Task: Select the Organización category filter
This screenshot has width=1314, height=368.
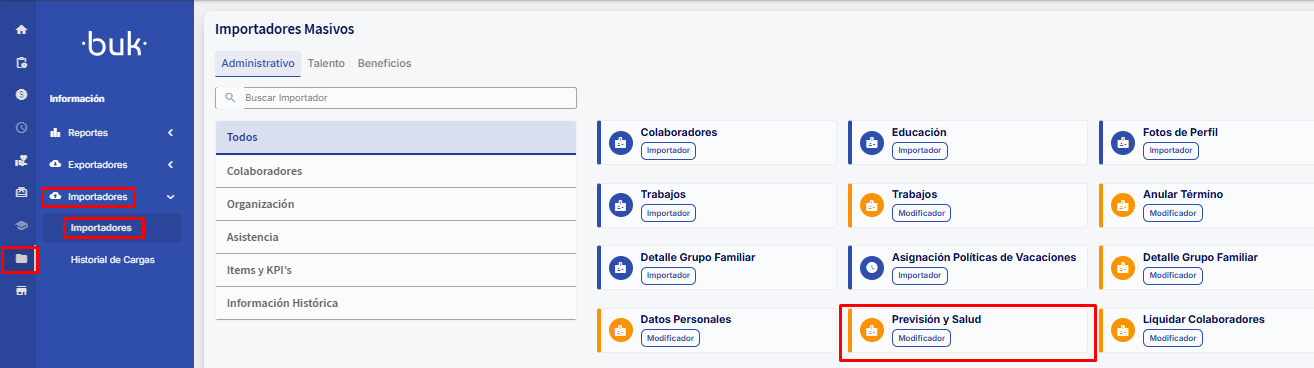Action: click(x=396, y=204)
